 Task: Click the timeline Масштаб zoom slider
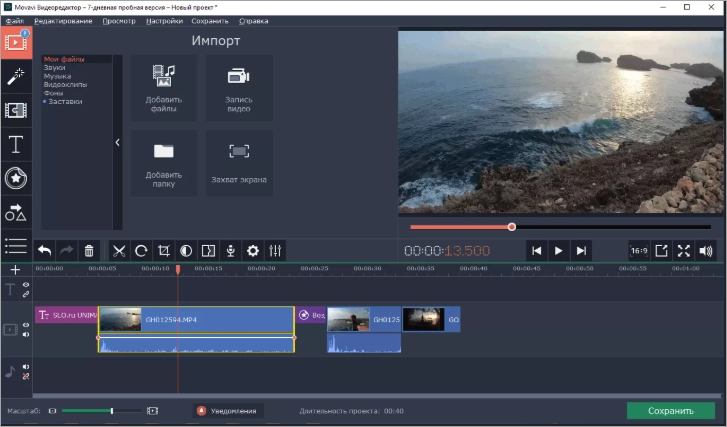pos(102,411)
